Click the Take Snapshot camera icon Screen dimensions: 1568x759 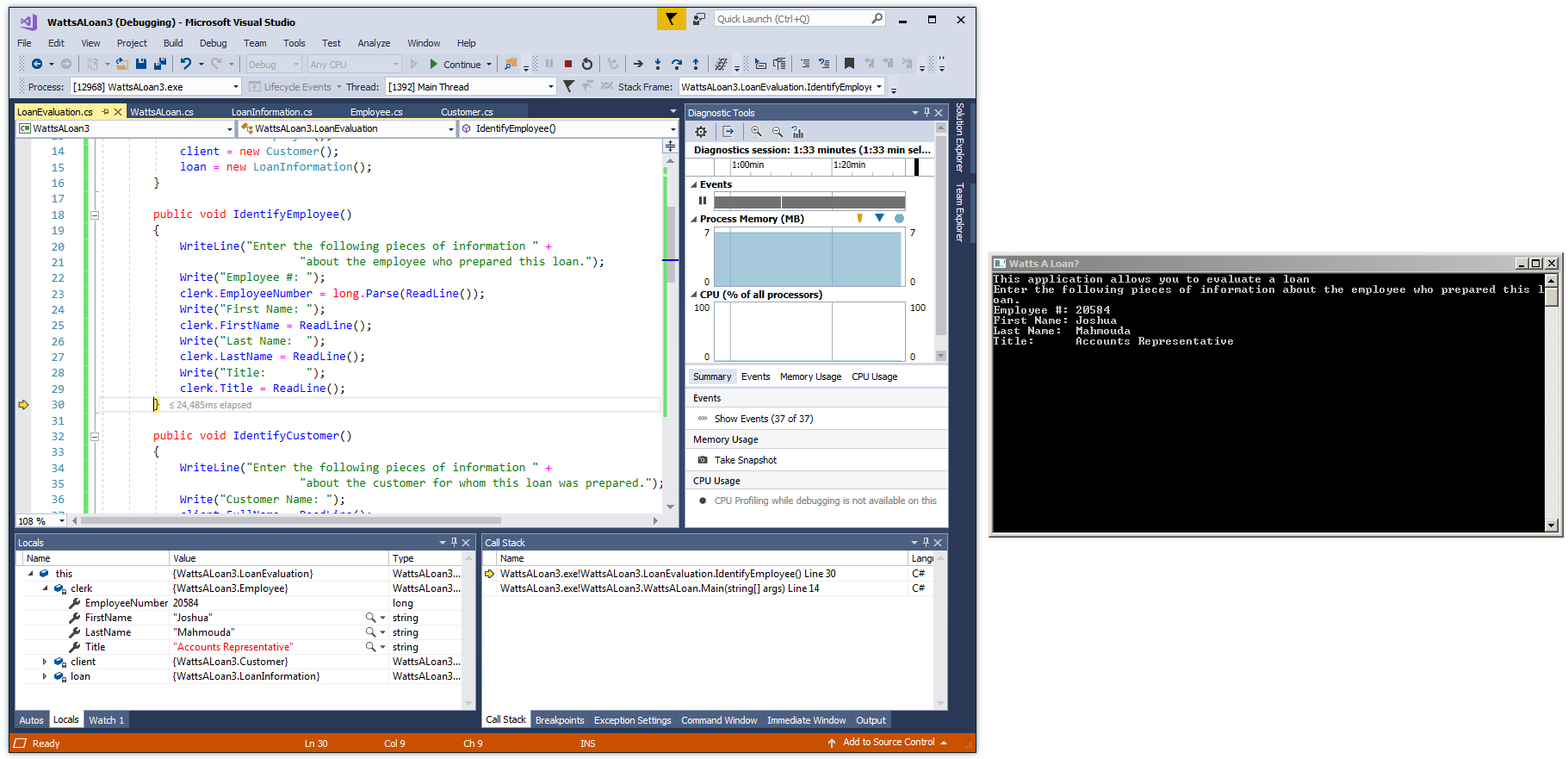[703, 460]
